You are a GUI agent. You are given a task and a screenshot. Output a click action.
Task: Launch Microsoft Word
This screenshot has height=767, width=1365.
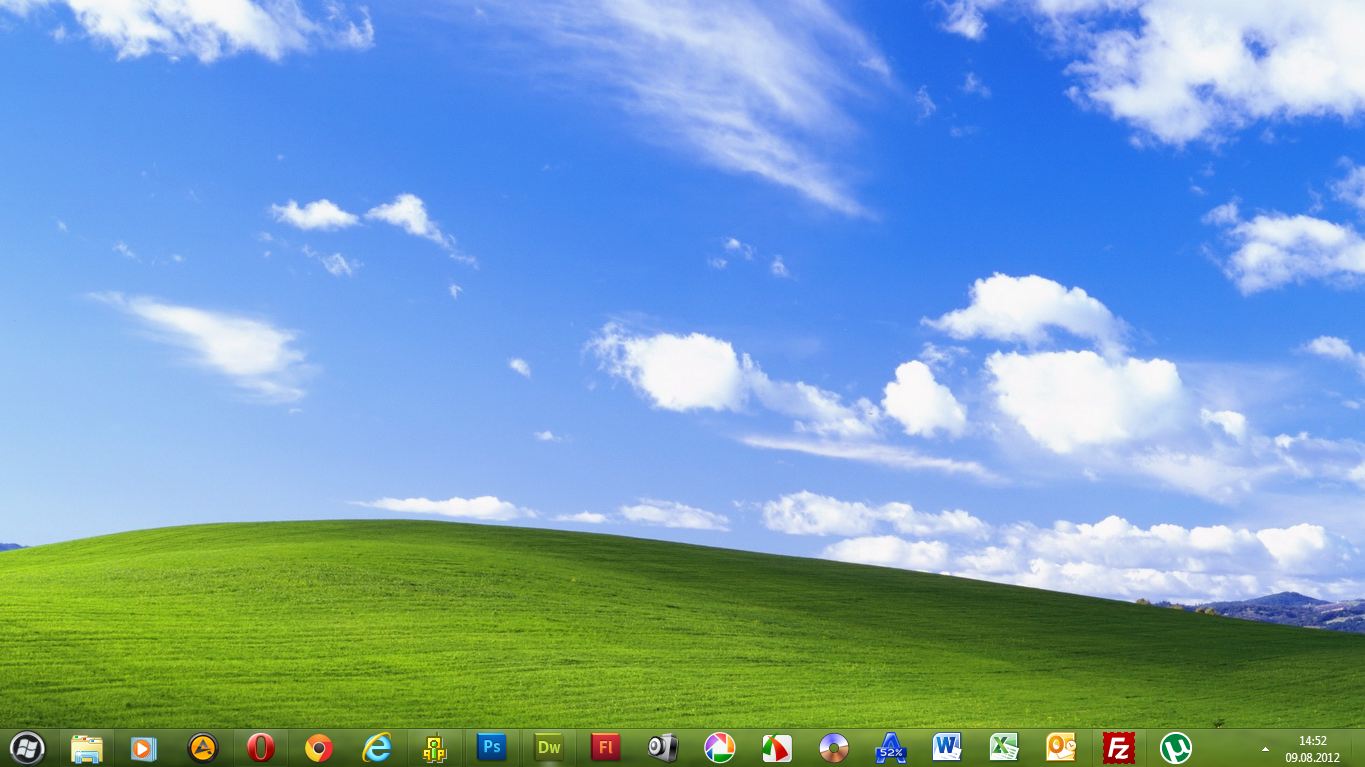pyautogui.click(x=947, y=747)
